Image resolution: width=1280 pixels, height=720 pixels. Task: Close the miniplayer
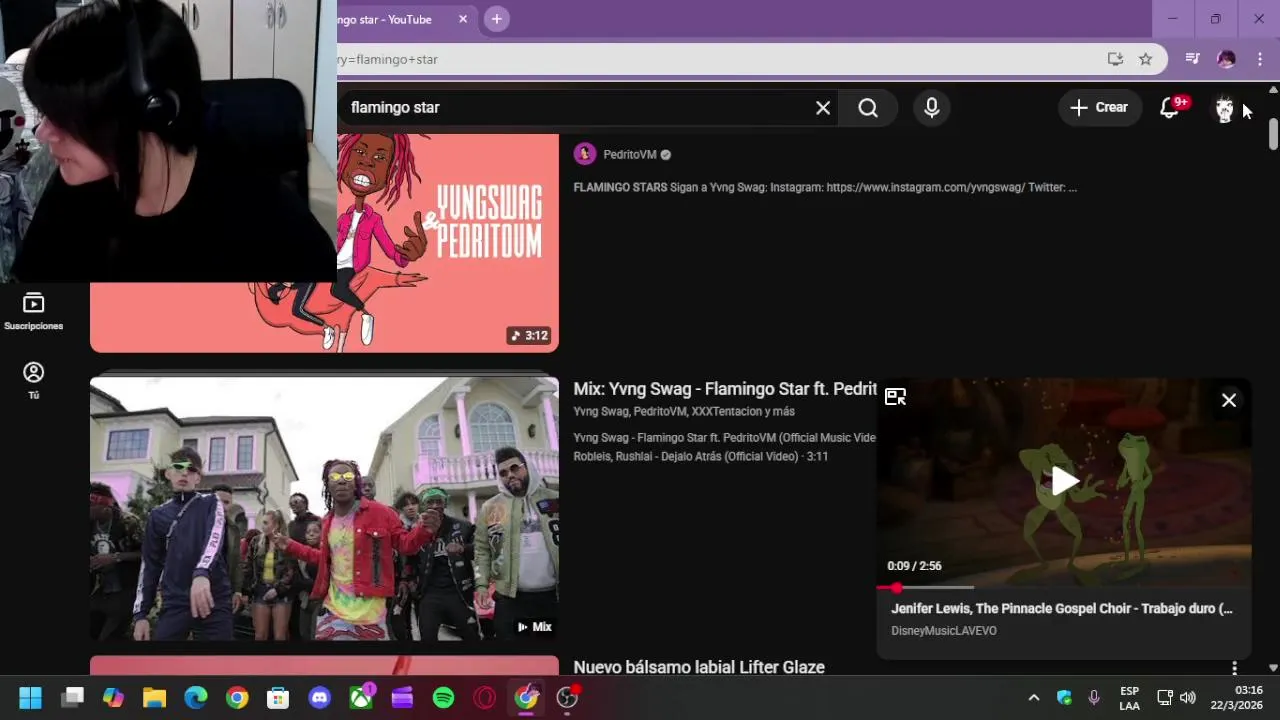(x=1229, y=400)
